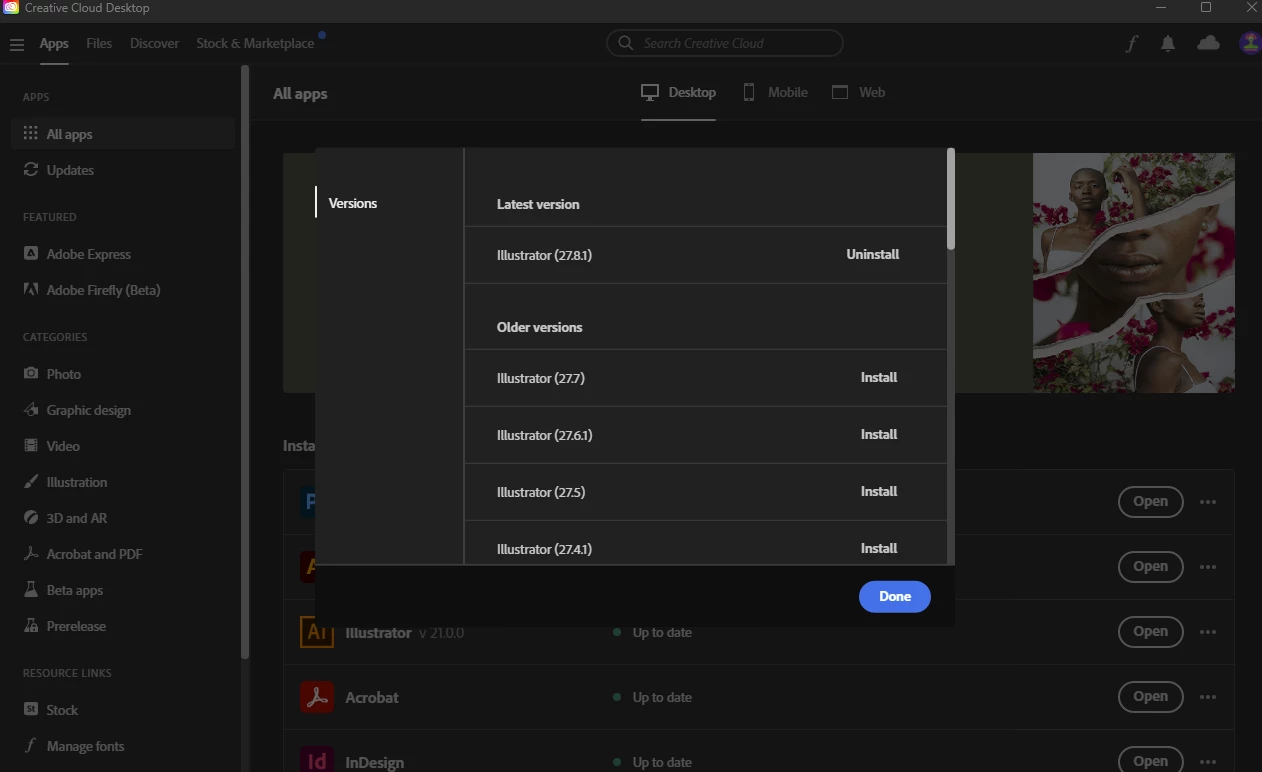1262x772 pixels.
Task: Click Acrobat's 'Up to date' status
Action: tap(662, 697)
